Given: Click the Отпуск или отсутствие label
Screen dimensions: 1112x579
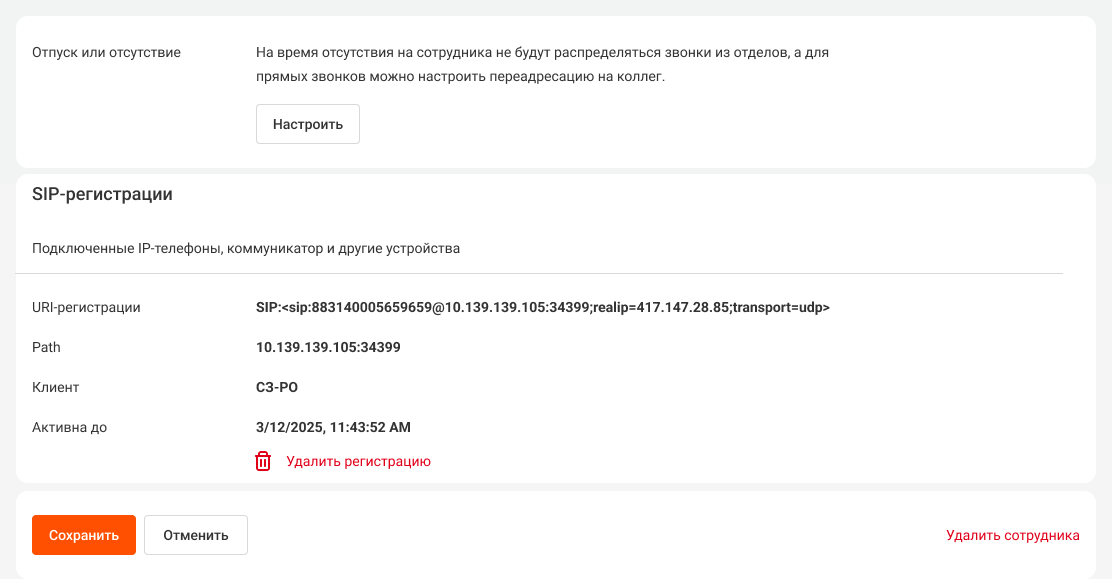Looking at the screenshot, I should [x=106, y=53].
